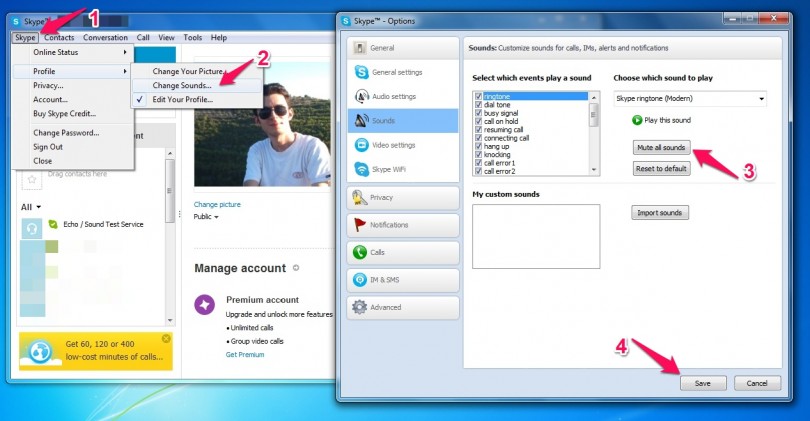
Task: Open Privacy section with key icon
Action: pyautogui.click(x=360, y=198)
